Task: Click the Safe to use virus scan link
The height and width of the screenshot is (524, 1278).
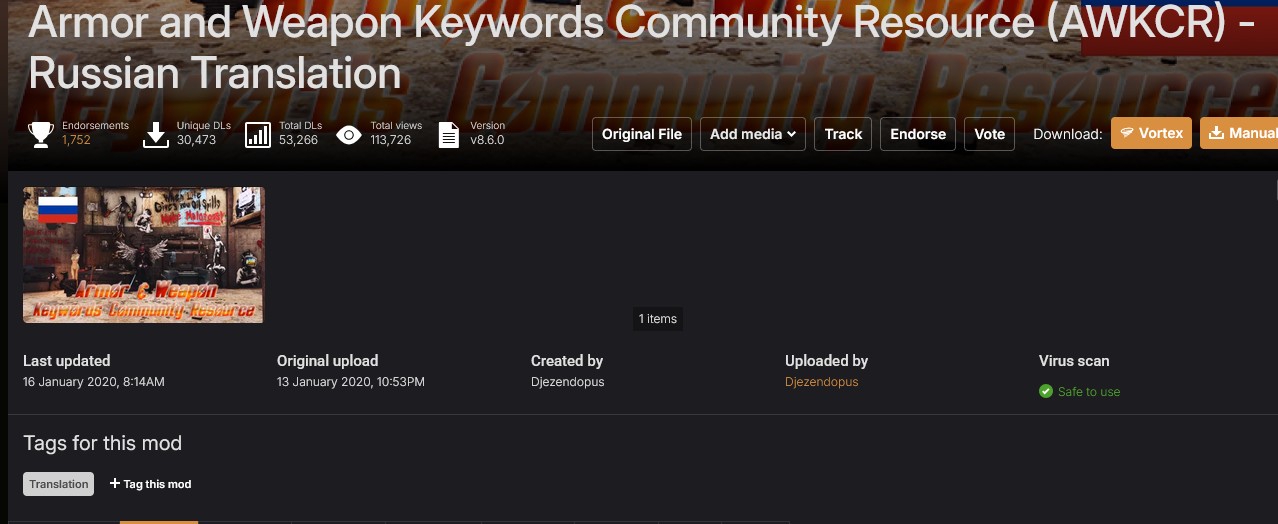Action: click(1089, 392)
